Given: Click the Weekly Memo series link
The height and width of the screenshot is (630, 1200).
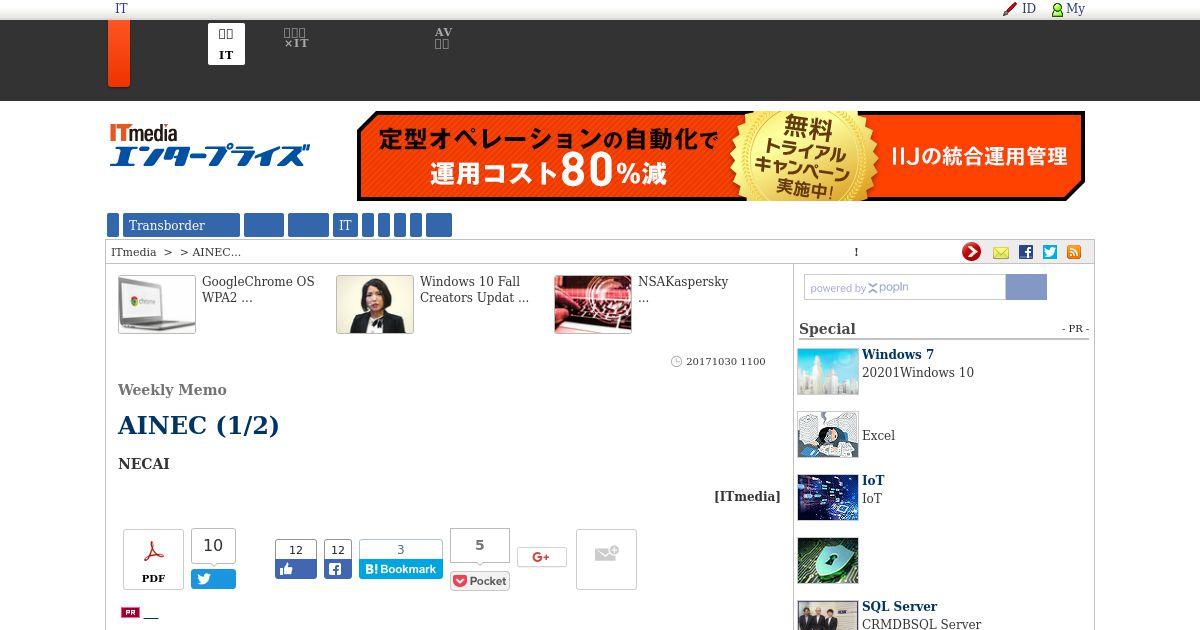Looking at the screenshot, I should [x=172, y=390].
